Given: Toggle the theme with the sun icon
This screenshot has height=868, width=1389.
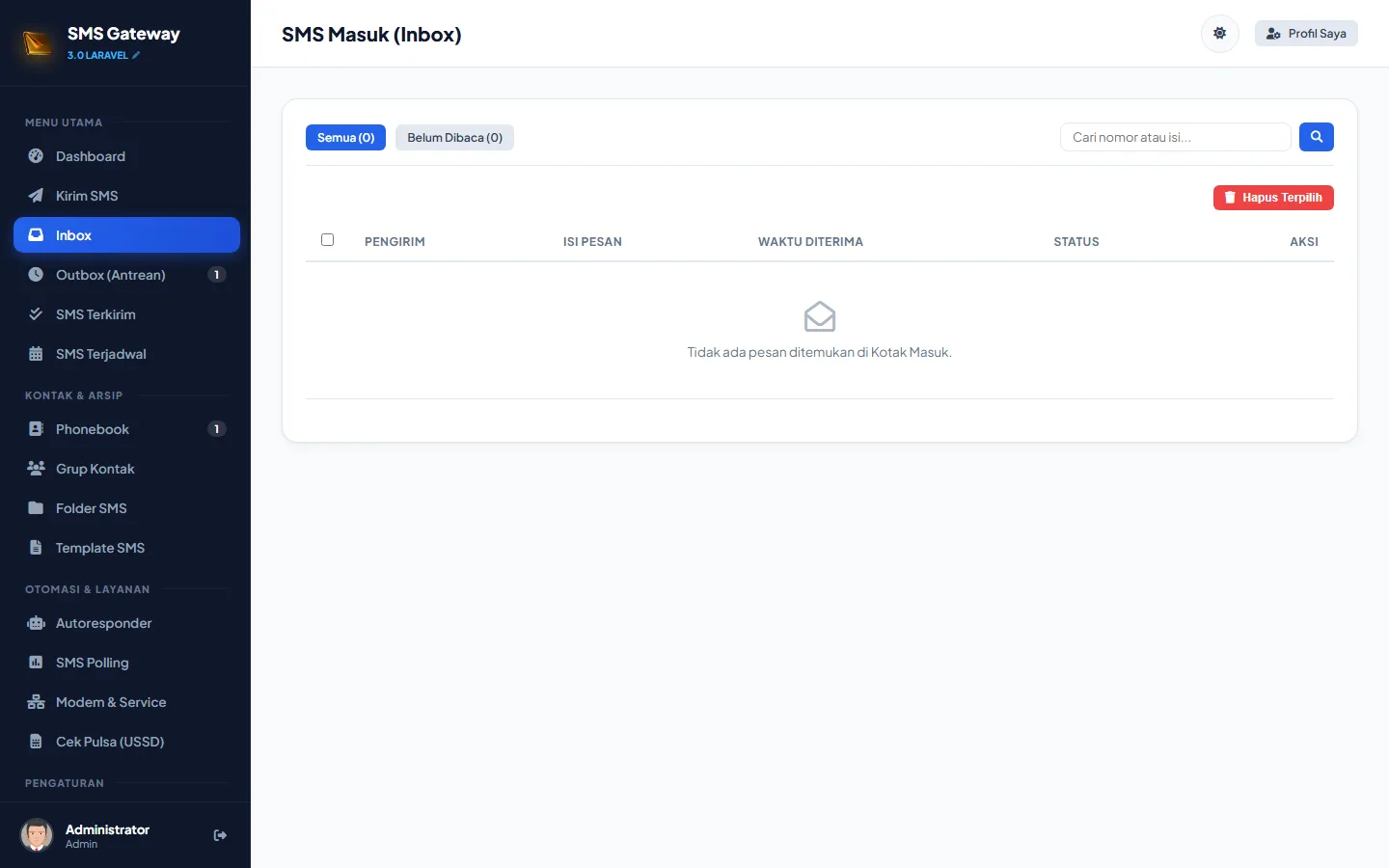Looking at the screenshot, I should (1219, 34).
